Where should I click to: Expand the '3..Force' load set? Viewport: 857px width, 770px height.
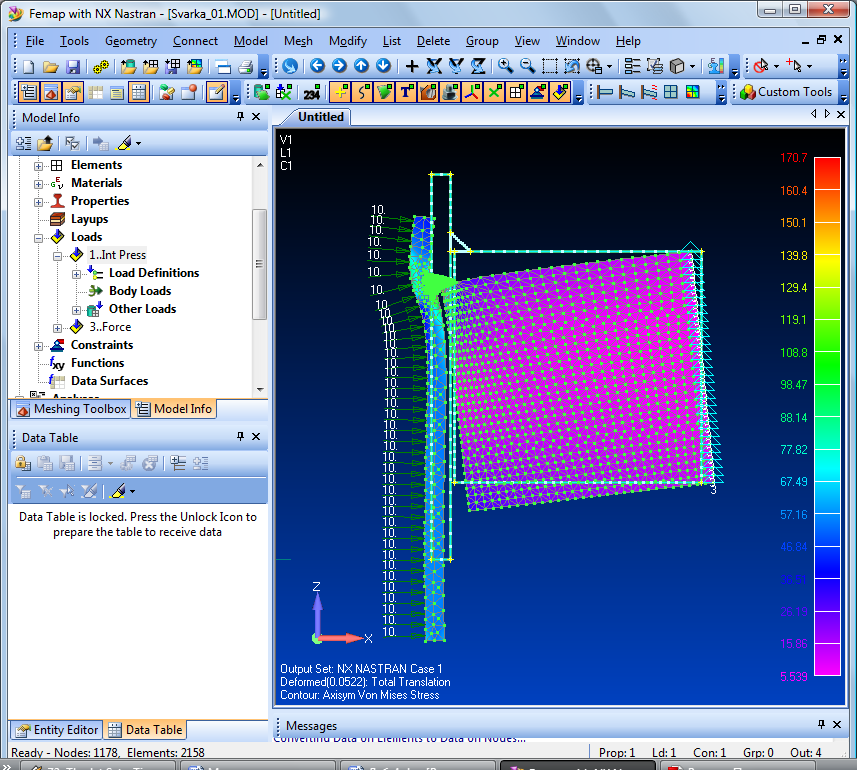tap(57, 328)
